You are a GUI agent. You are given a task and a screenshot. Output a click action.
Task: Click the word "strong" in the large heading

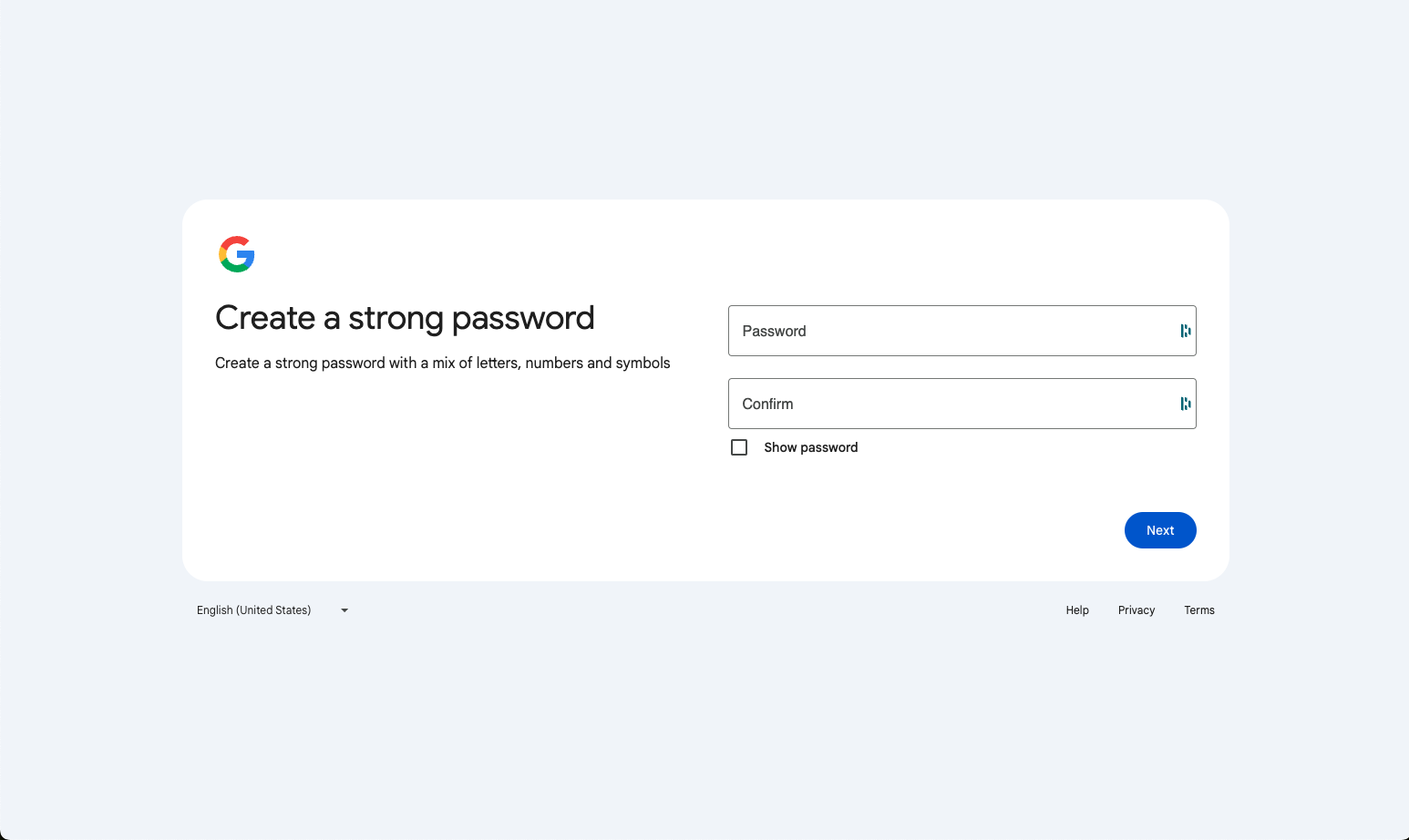(396, 318)
